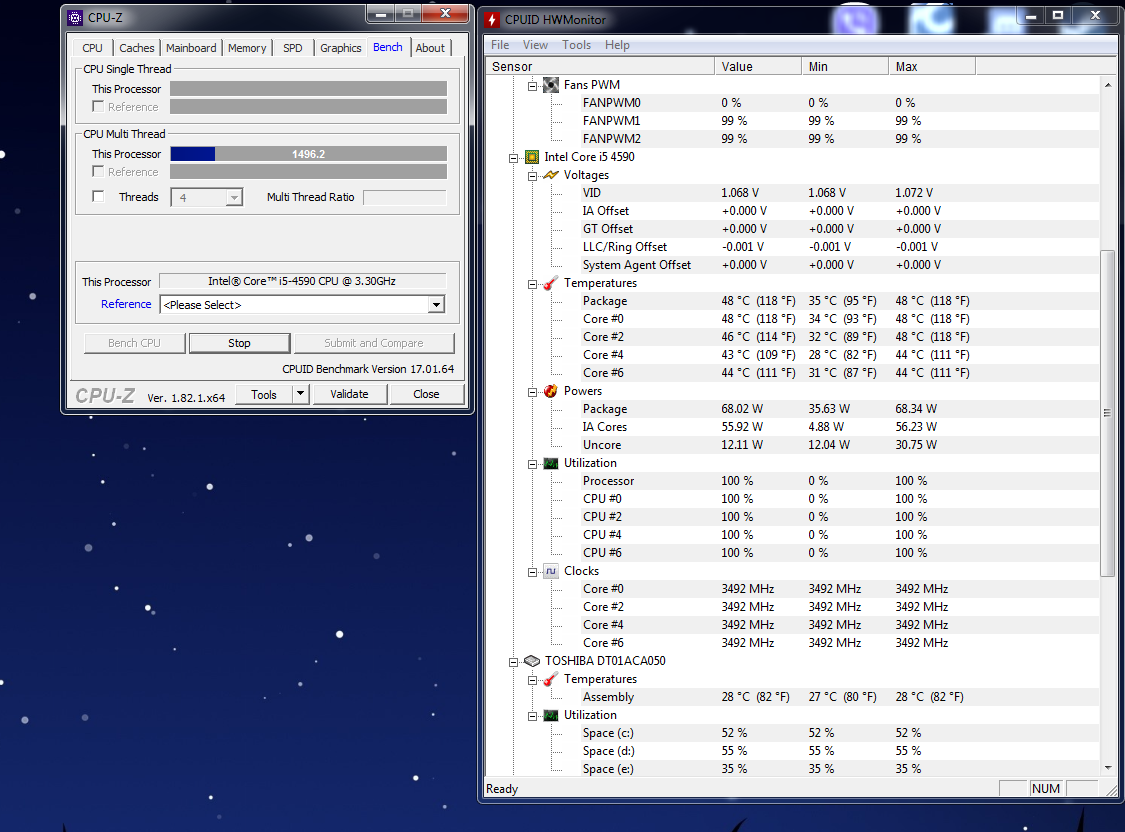
Task: Click the Min column header
Action: pyautogui.click(x=844, y=67)
